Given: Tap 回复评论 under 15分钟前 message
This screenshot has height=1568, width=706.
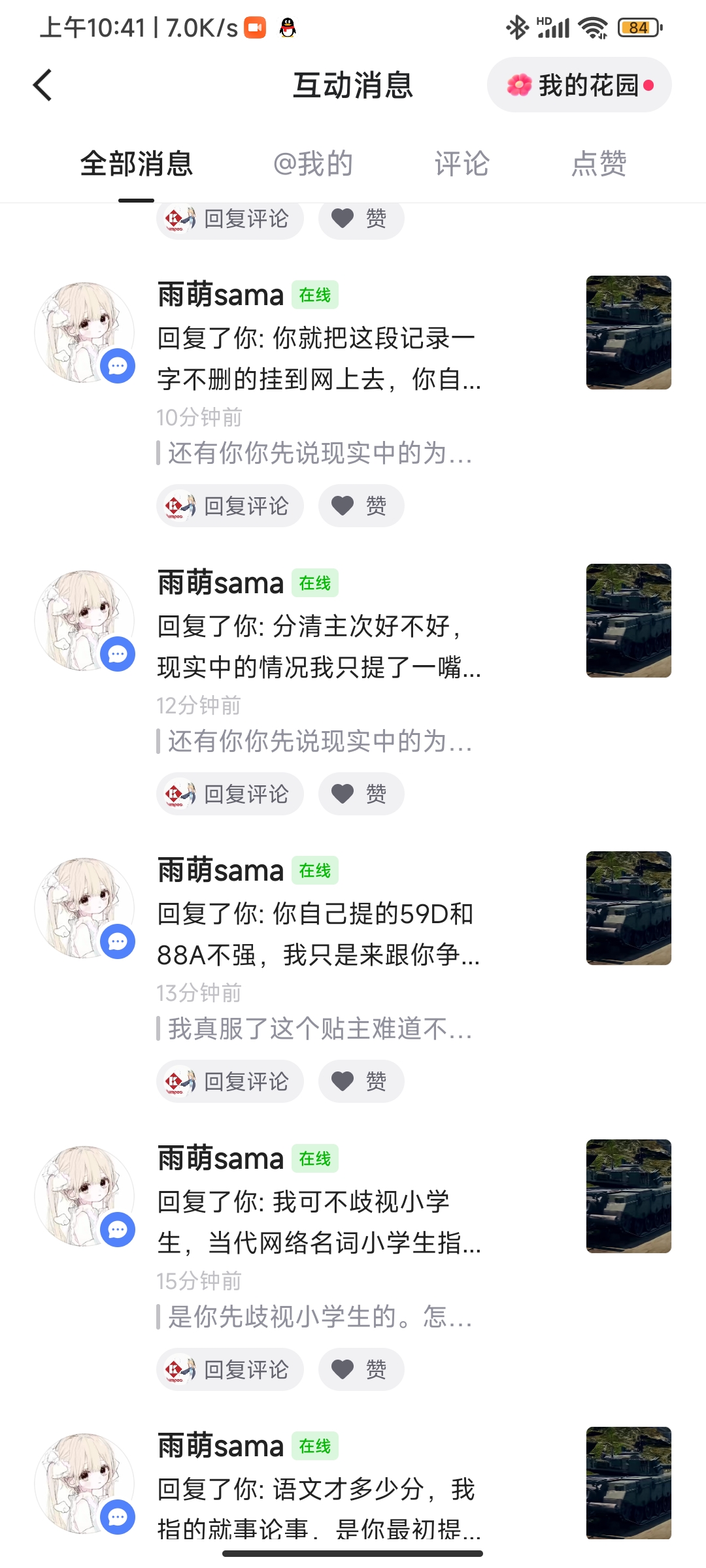Looking at the screenshot, I should pos(230,1369).
